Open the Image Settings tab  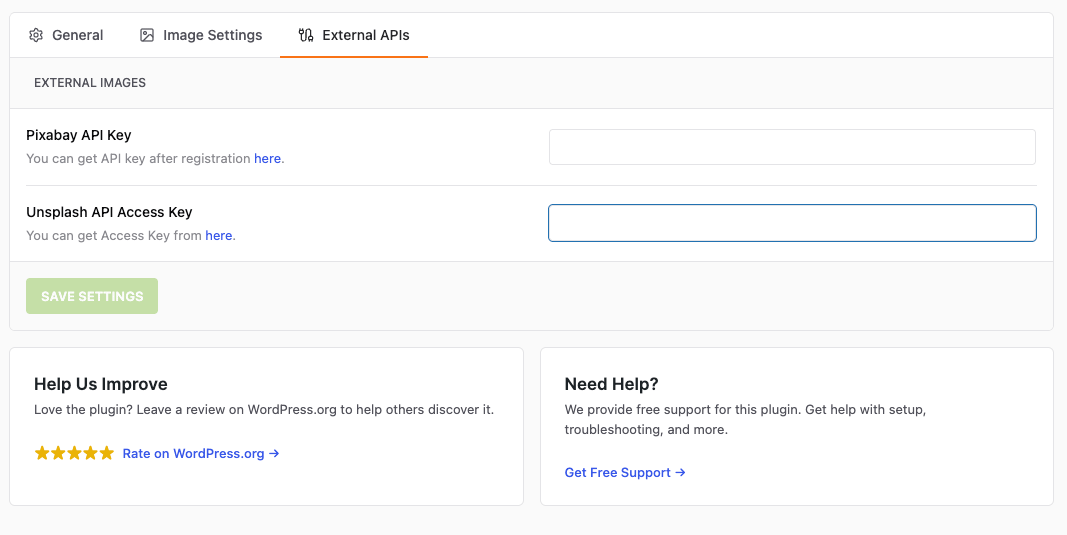tap(212, 35)
